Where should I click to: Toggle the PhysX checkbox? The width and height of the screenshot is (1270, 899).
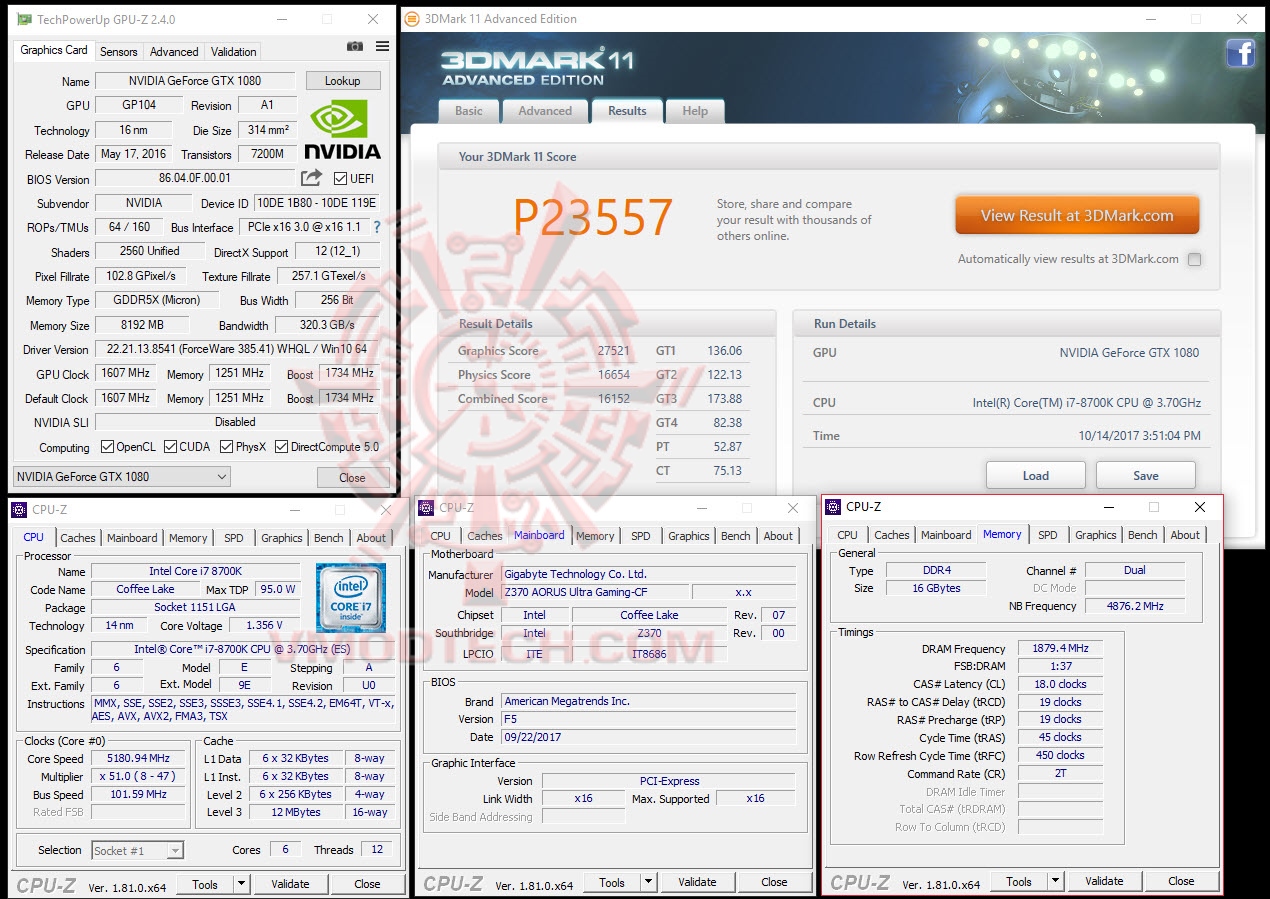pos(227,447)
